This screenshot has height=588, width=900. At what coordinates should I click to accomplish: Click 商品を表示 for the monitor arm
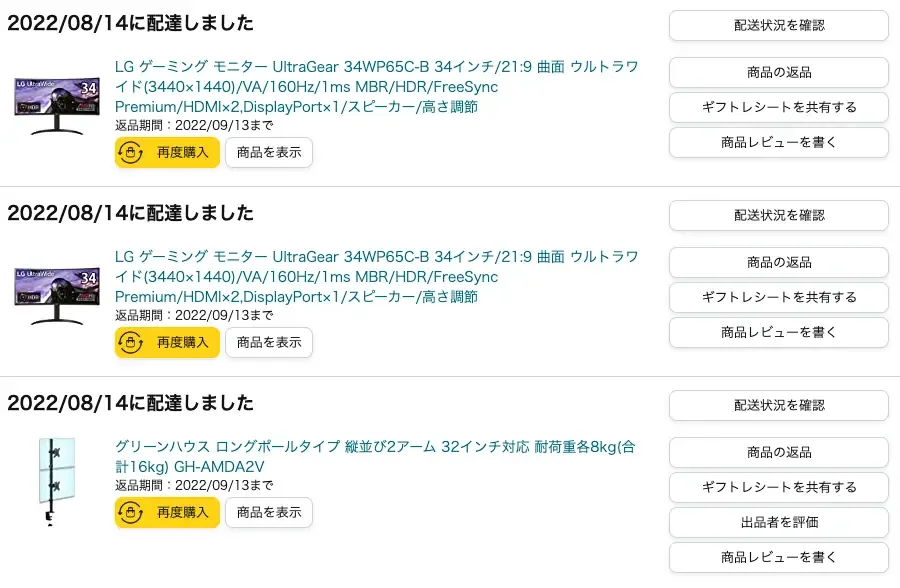269,513
